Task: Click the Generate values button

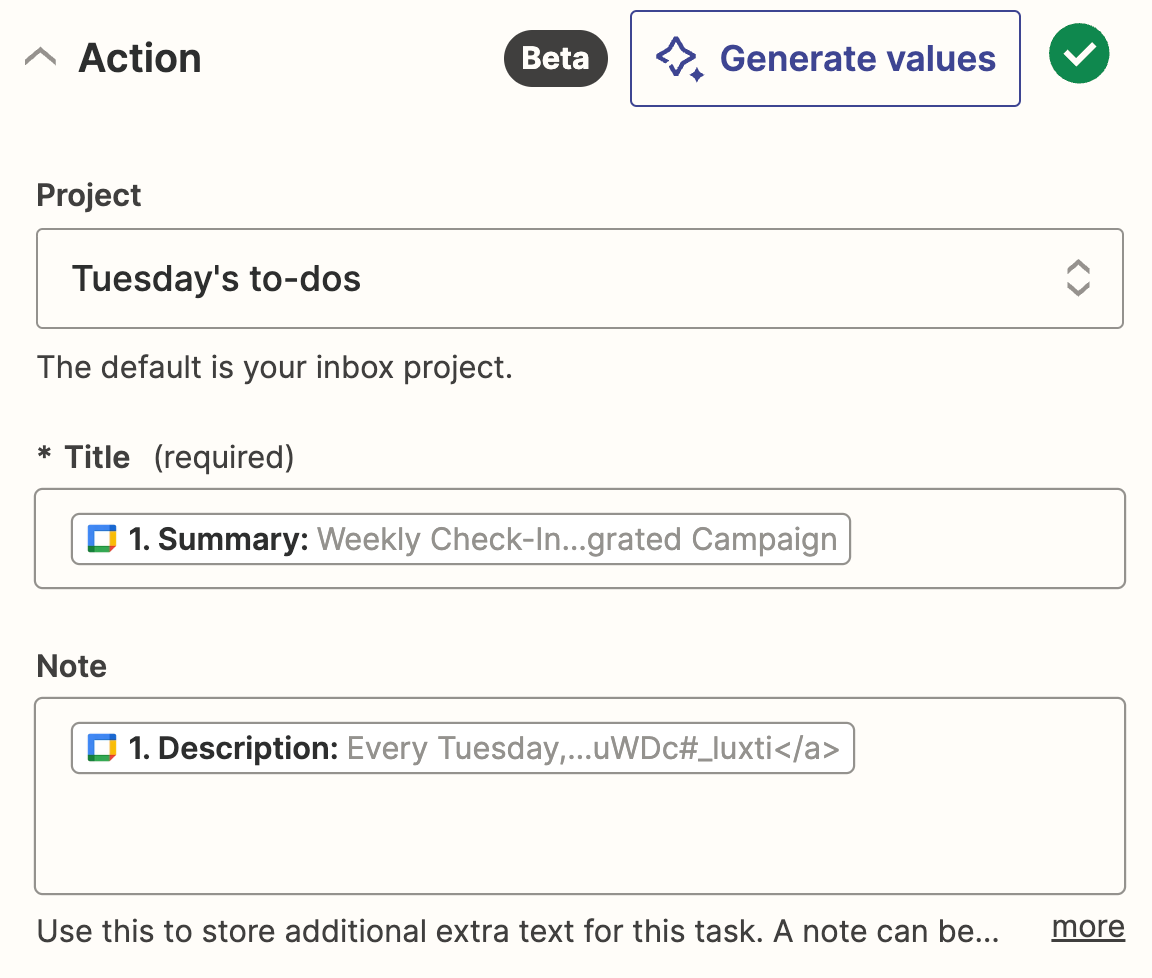Action: pos(825,59)
